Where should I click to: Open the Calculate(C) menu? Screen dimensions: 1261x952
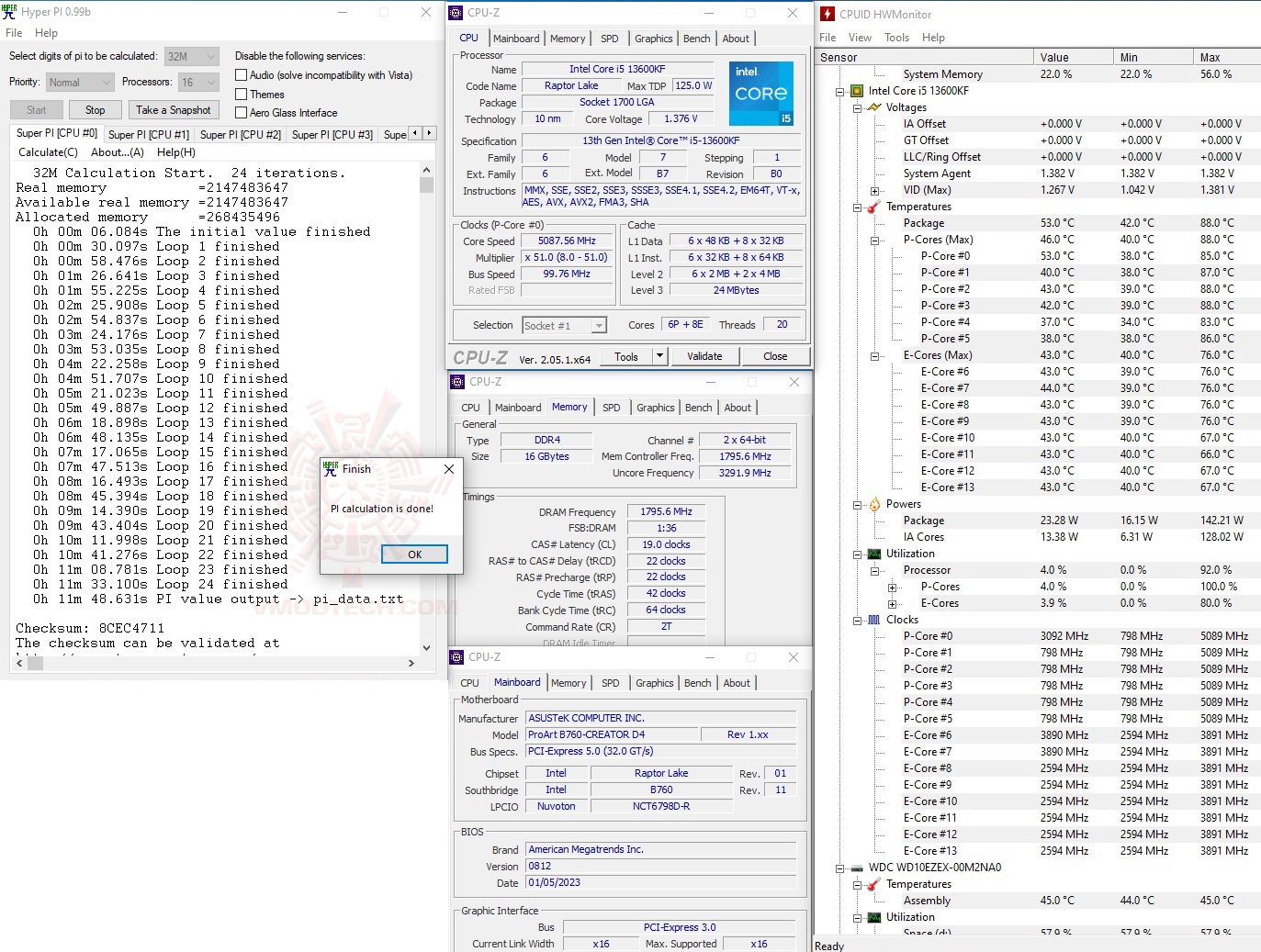[x=48, y=152]
